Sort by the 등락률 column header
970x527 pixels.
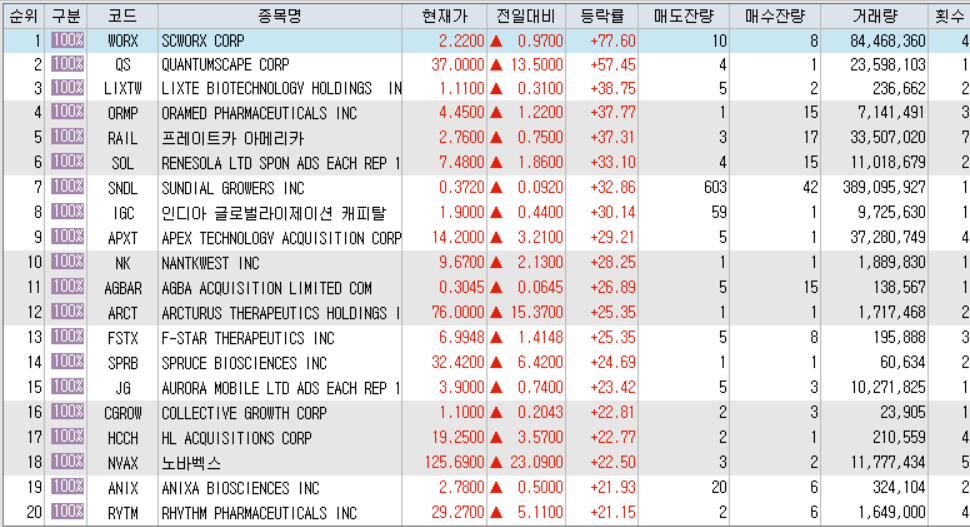point(602,15)
